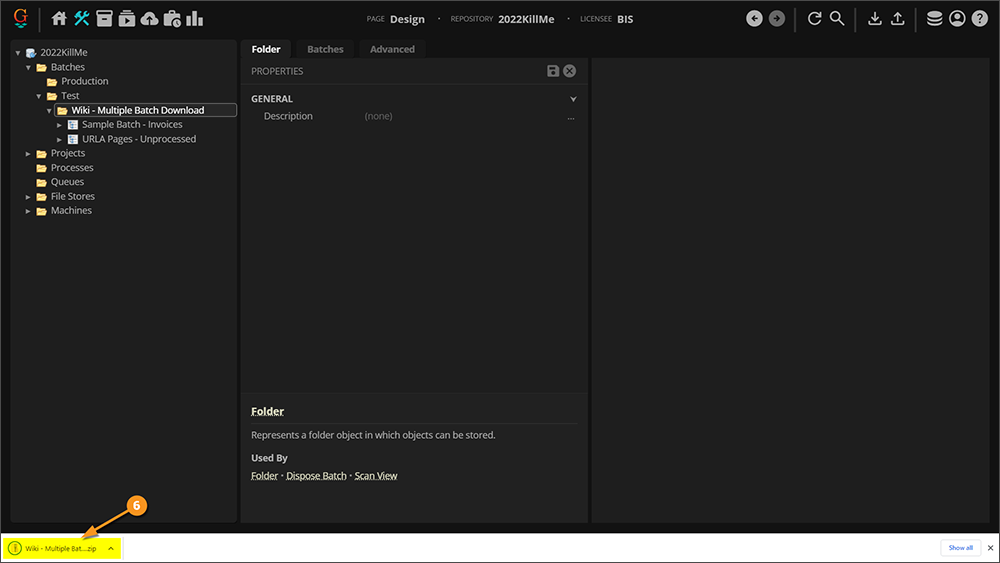1000x563 pixels.
Task: Navigate back with the left arrow icon
Action: pyautogui.click(x=754, y=18)
